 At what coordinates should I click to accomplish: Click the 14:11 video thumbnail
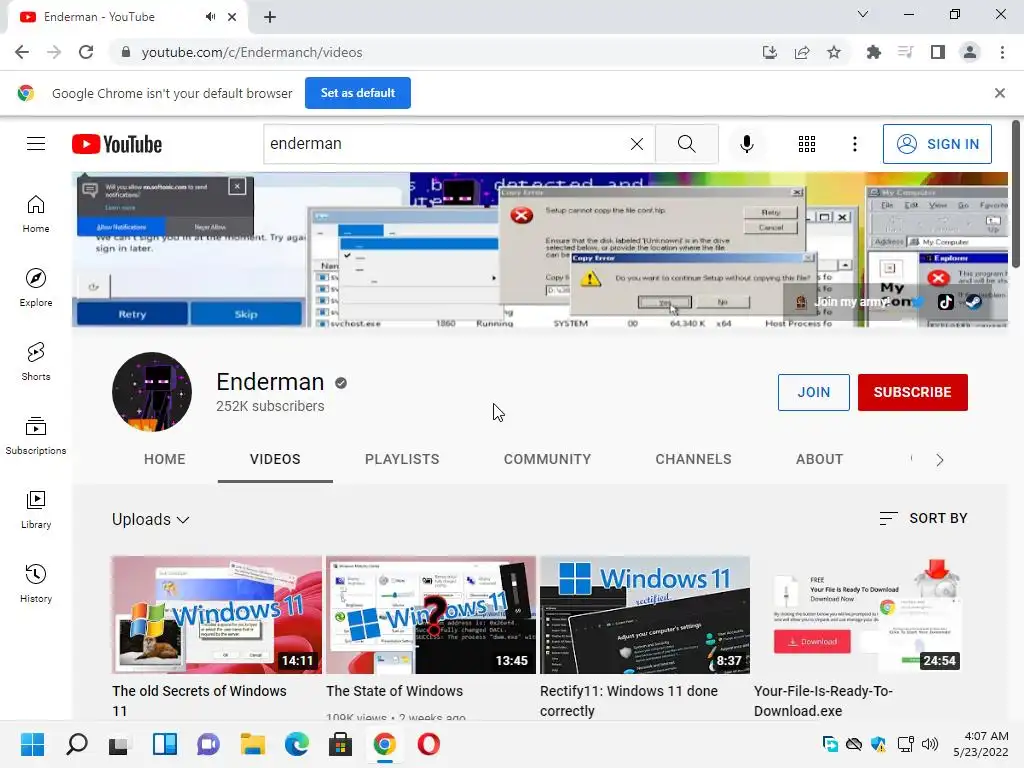[216, 615]
